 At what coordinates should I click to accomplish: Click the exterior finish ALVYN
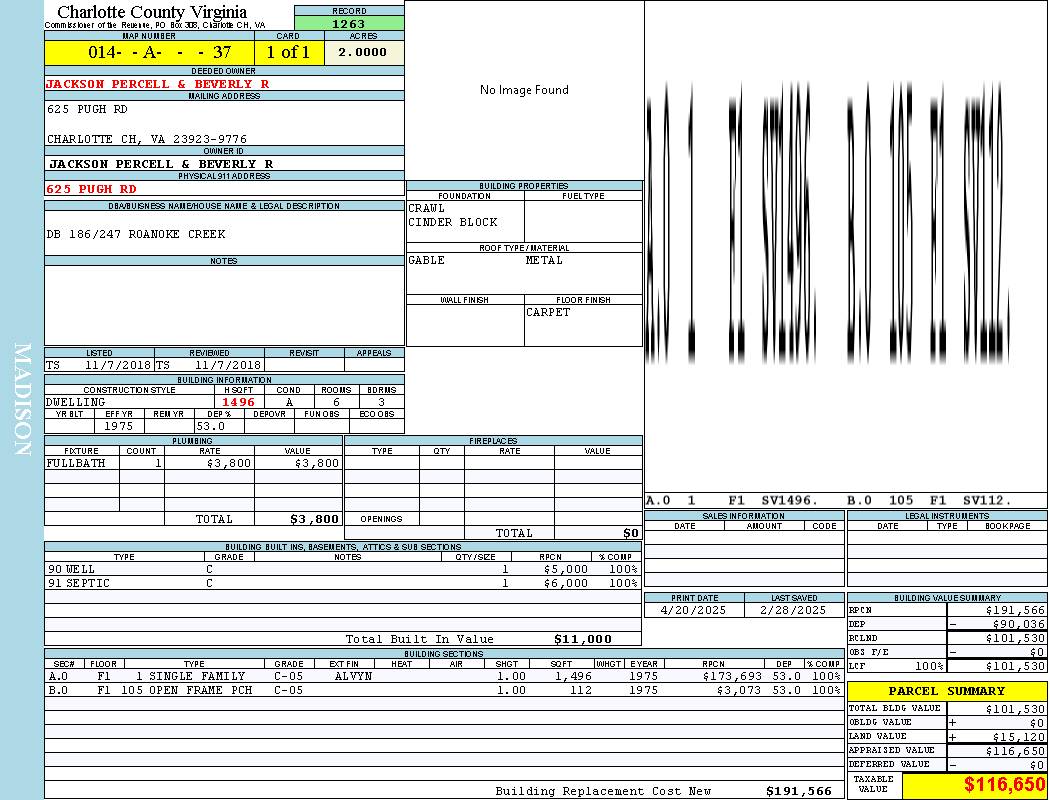353,676
